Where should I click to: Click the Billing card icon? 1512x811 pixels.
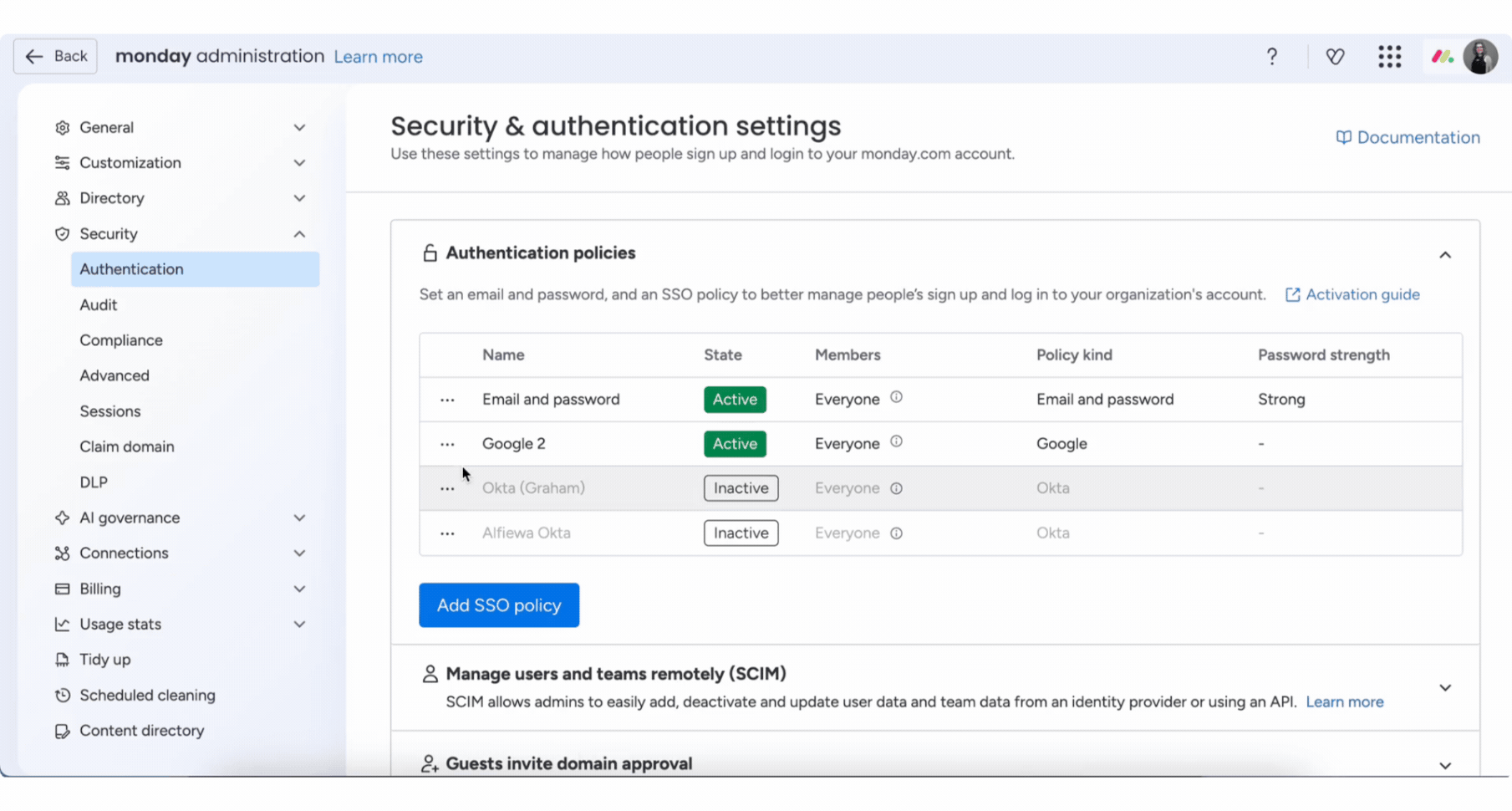coord(62,589)
